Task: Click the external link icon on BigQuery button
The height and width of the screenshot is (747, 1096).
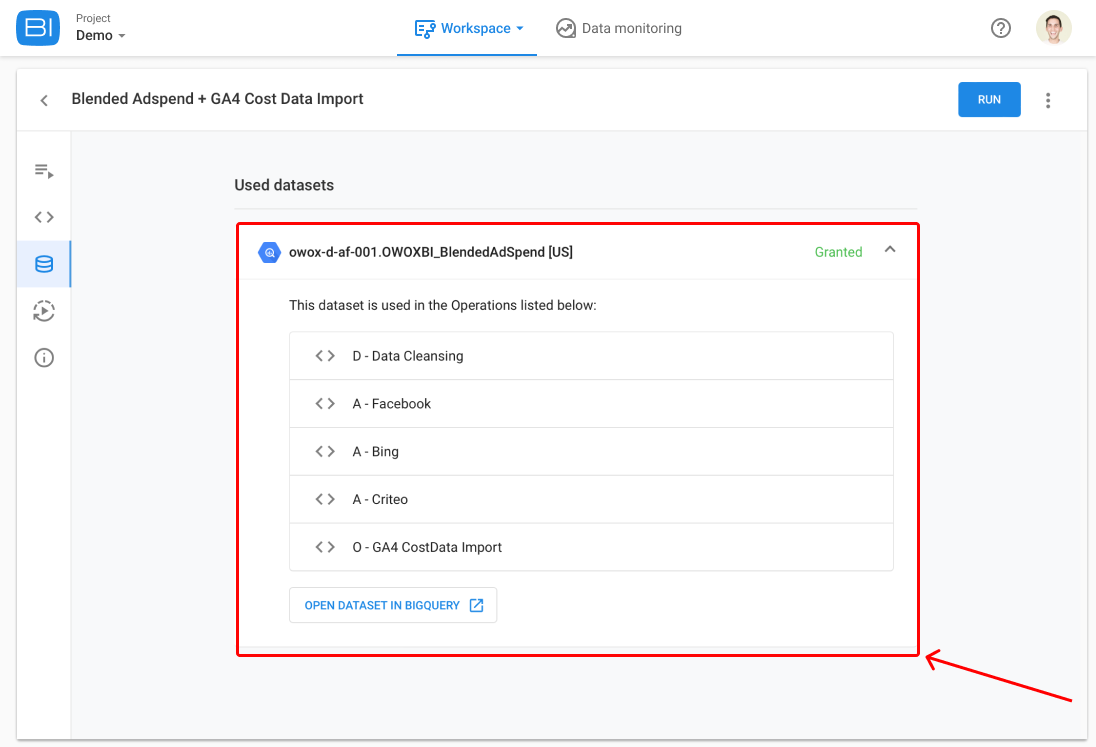Action: (x=476, y=605)
